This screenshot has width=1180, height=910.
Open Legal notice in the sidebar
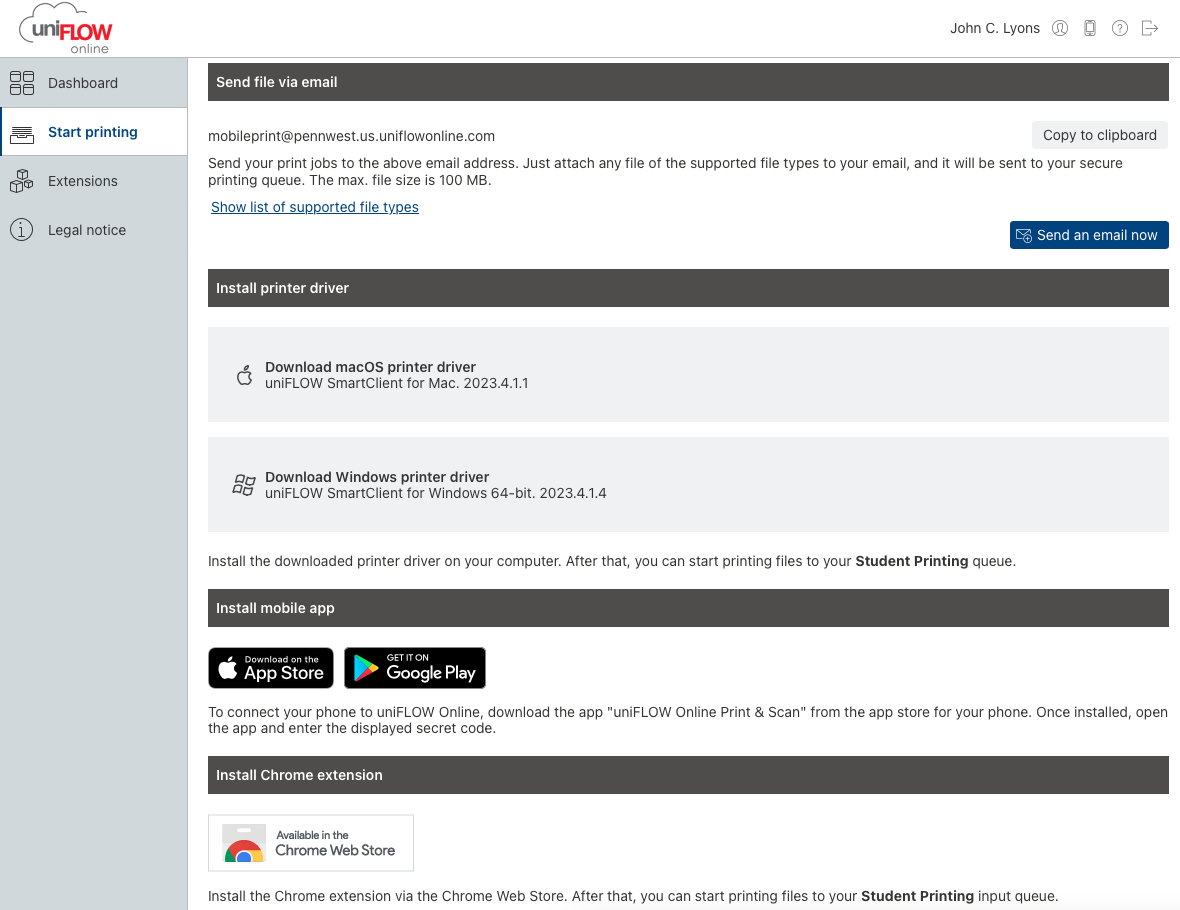[x=93, y=230]
